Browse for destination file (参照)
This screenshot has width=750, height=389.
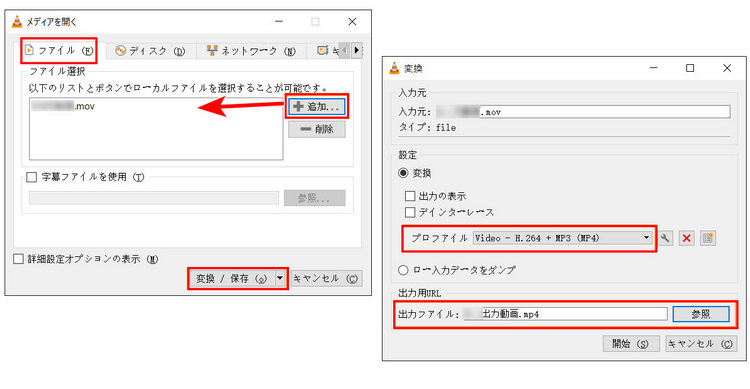(x=701, y=314)
